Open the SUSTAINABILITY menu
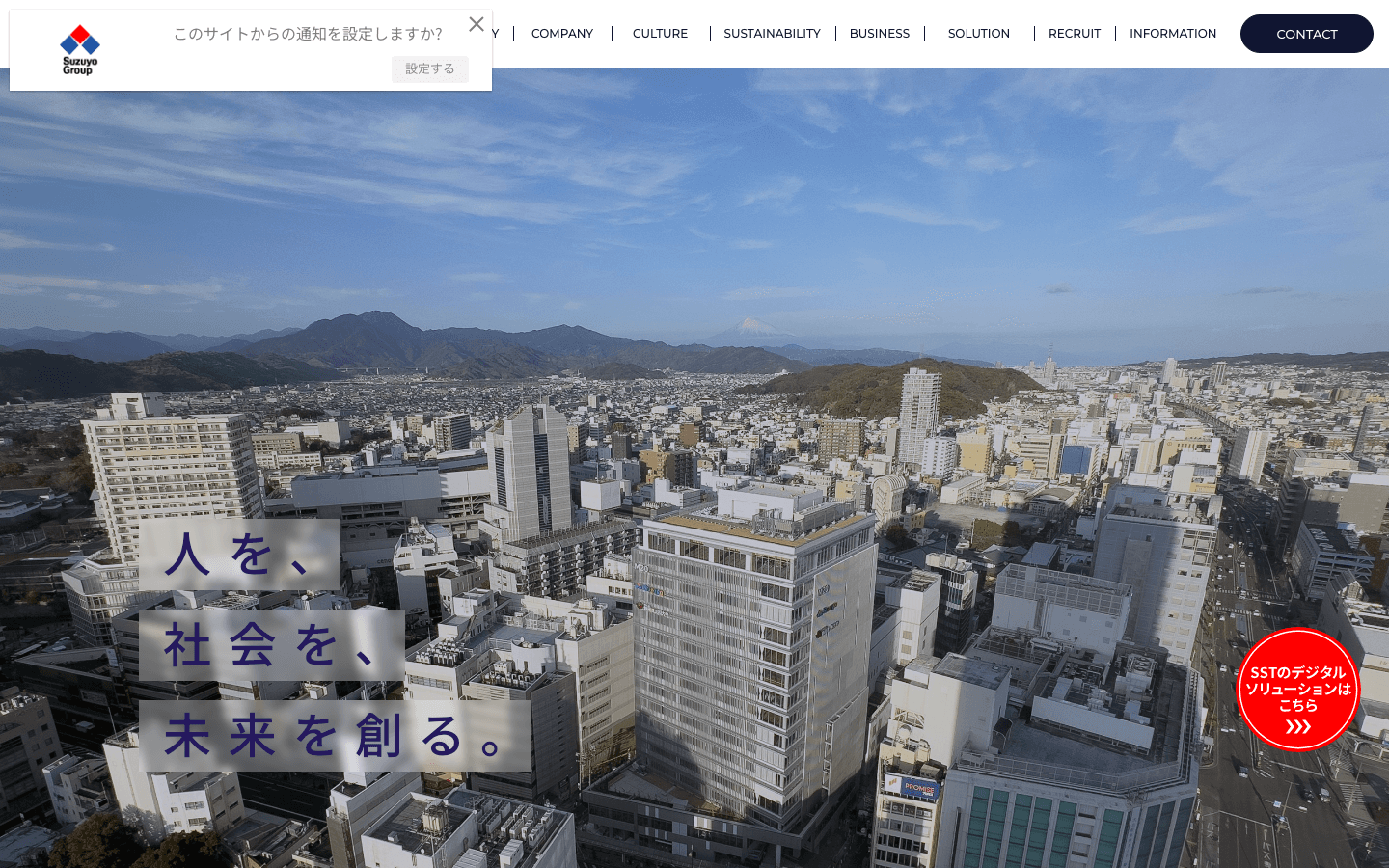Viewport: 1389px width, 868px height. tap(773, 34)
